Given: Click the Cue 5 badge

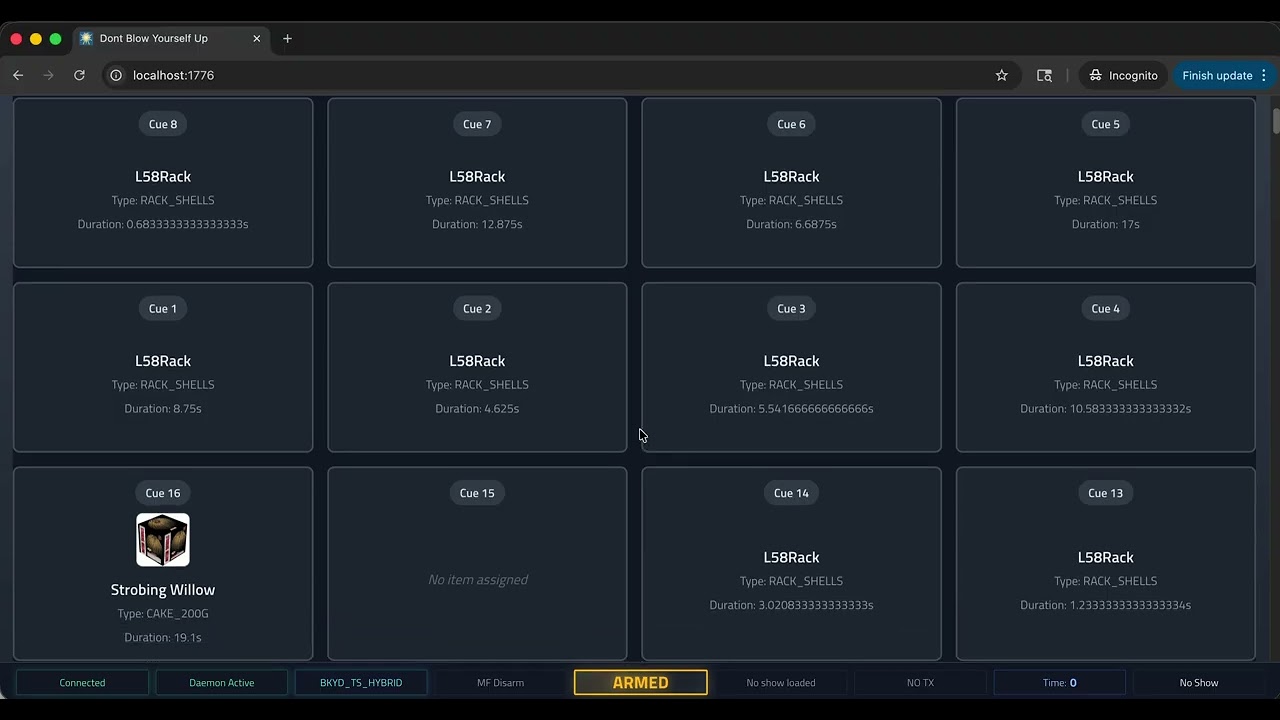Looking at the screenshot, I should pyautogui.click(x=1105, y=124).
